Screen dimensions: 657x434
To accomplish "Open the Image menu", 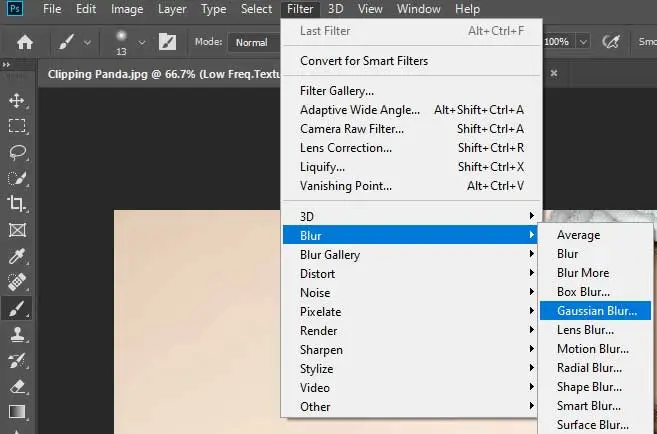I will pyautogui.click(x=127, y=9).
